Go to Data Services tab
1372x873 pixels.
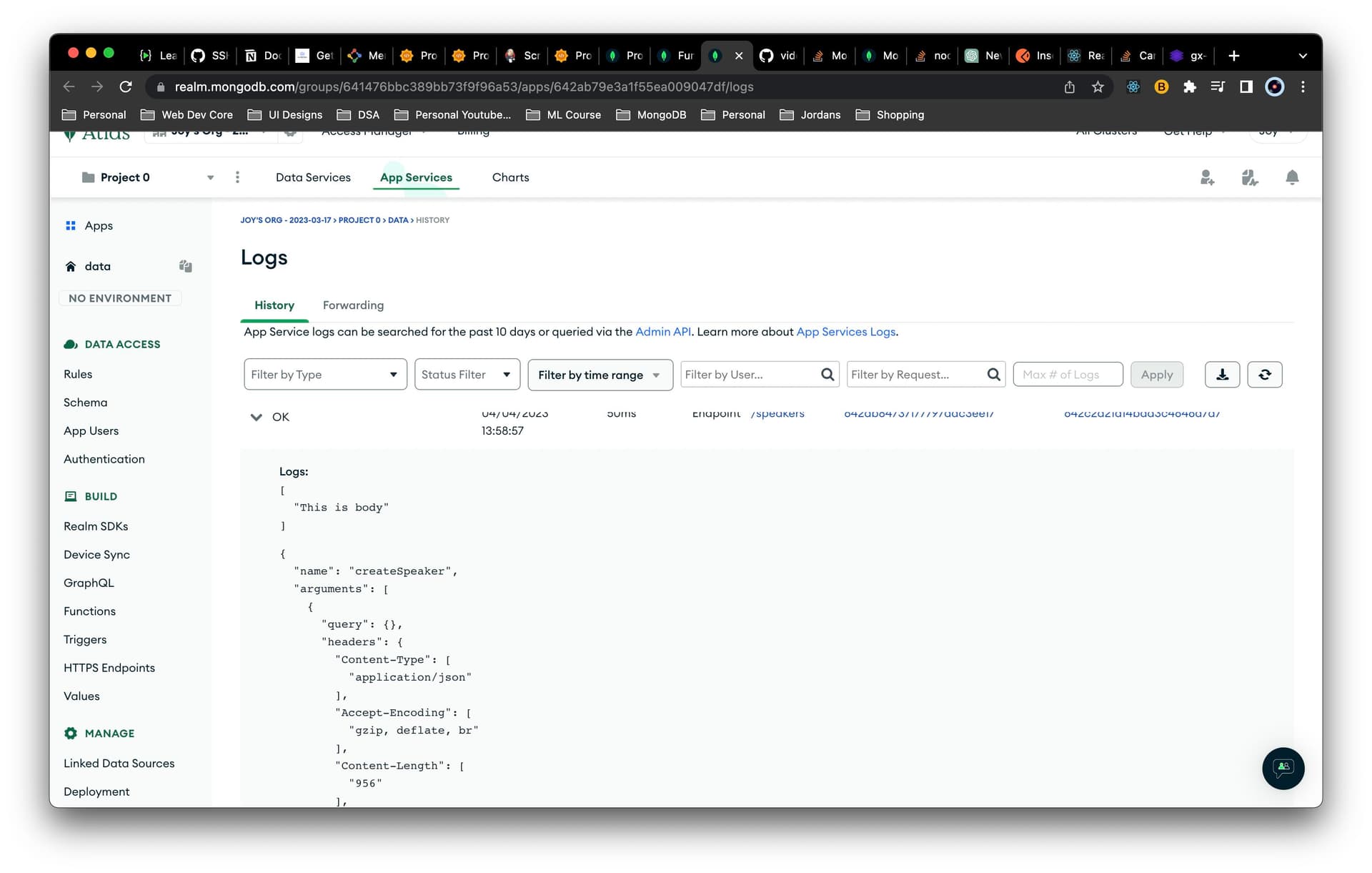pos(313,177)
